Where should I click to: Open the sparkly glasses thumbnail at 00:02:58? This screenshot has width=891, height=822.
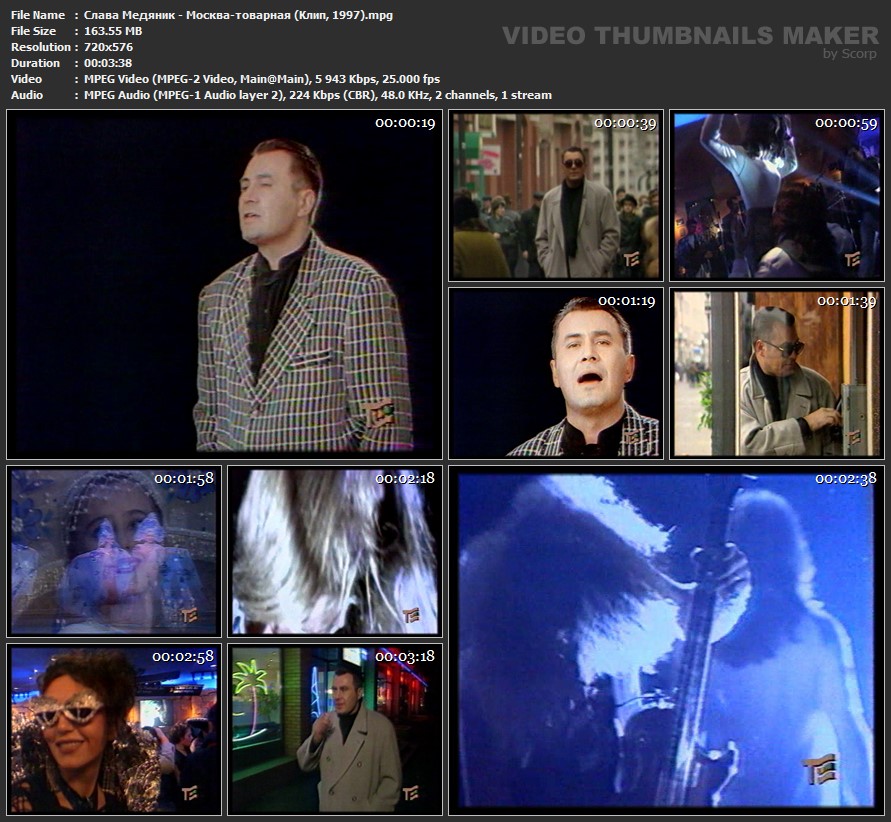113,728
